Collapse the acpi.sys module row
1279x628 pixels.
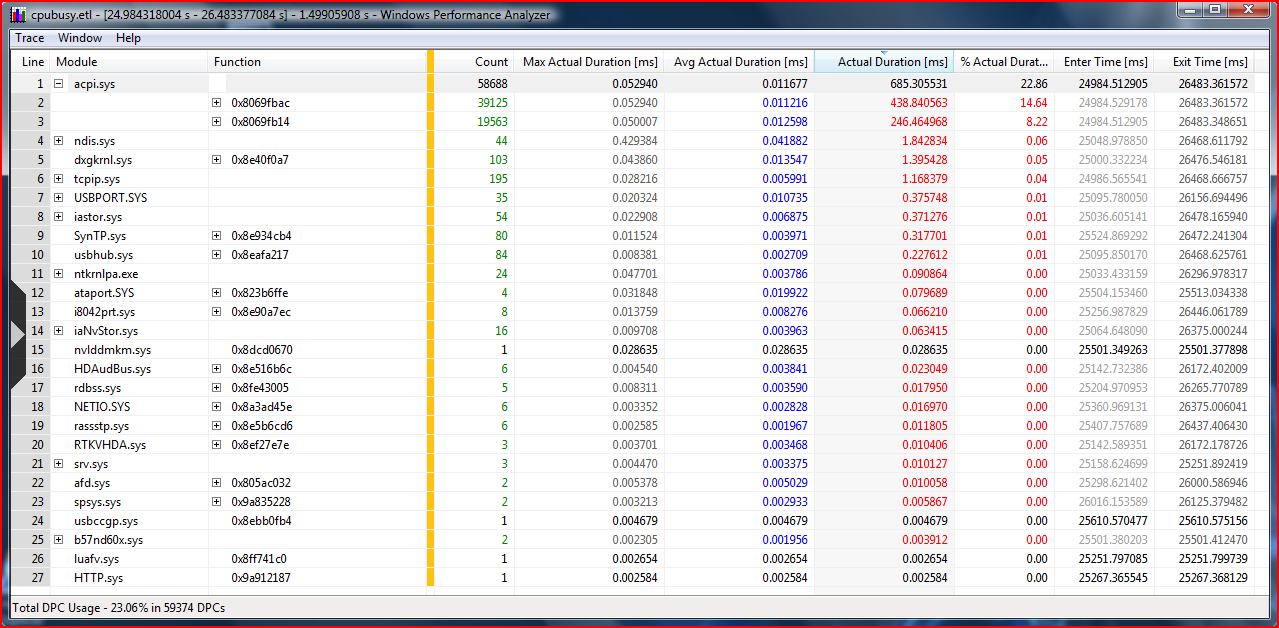[x=59, y=84]
